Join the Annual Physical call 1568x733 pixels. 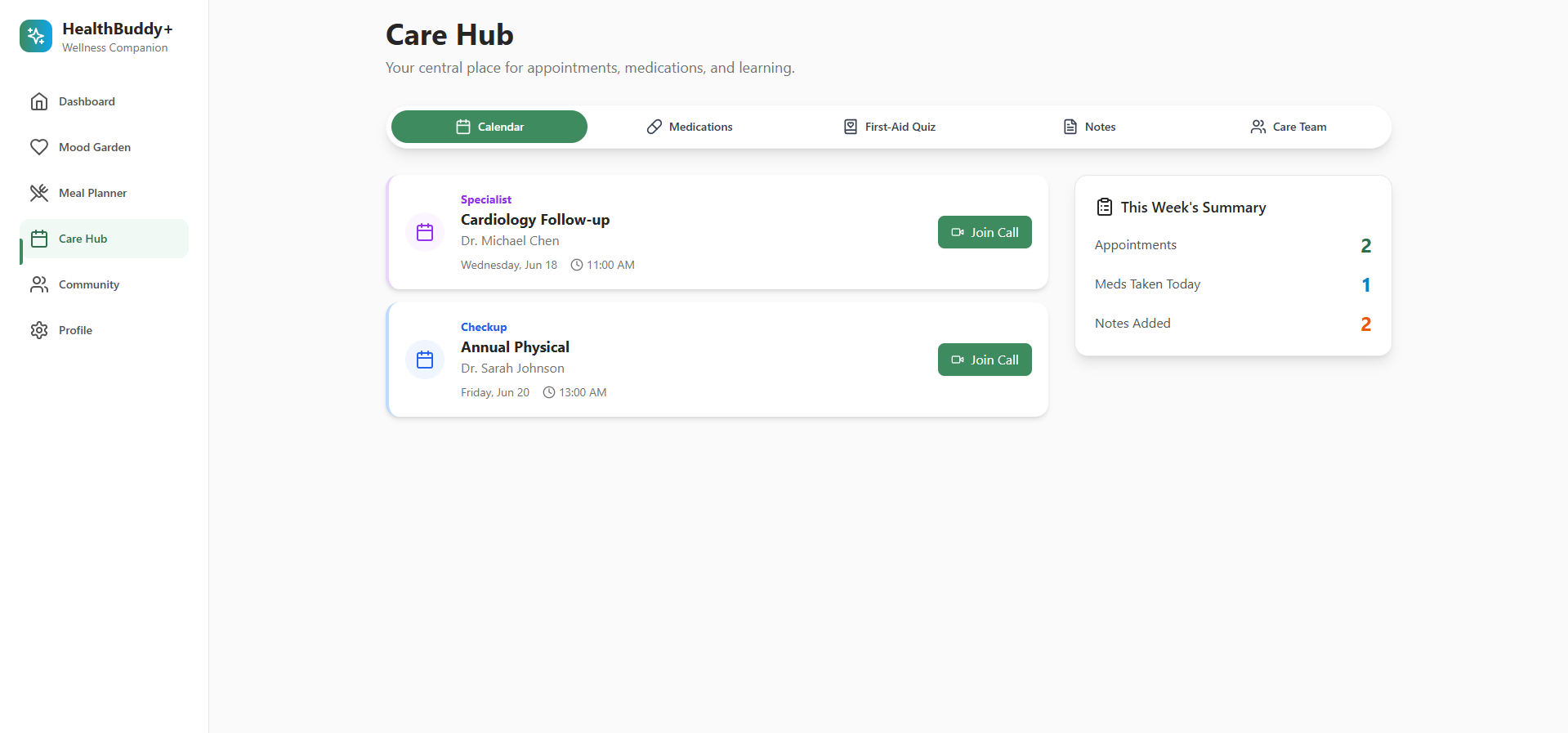(x=985, y=360)
